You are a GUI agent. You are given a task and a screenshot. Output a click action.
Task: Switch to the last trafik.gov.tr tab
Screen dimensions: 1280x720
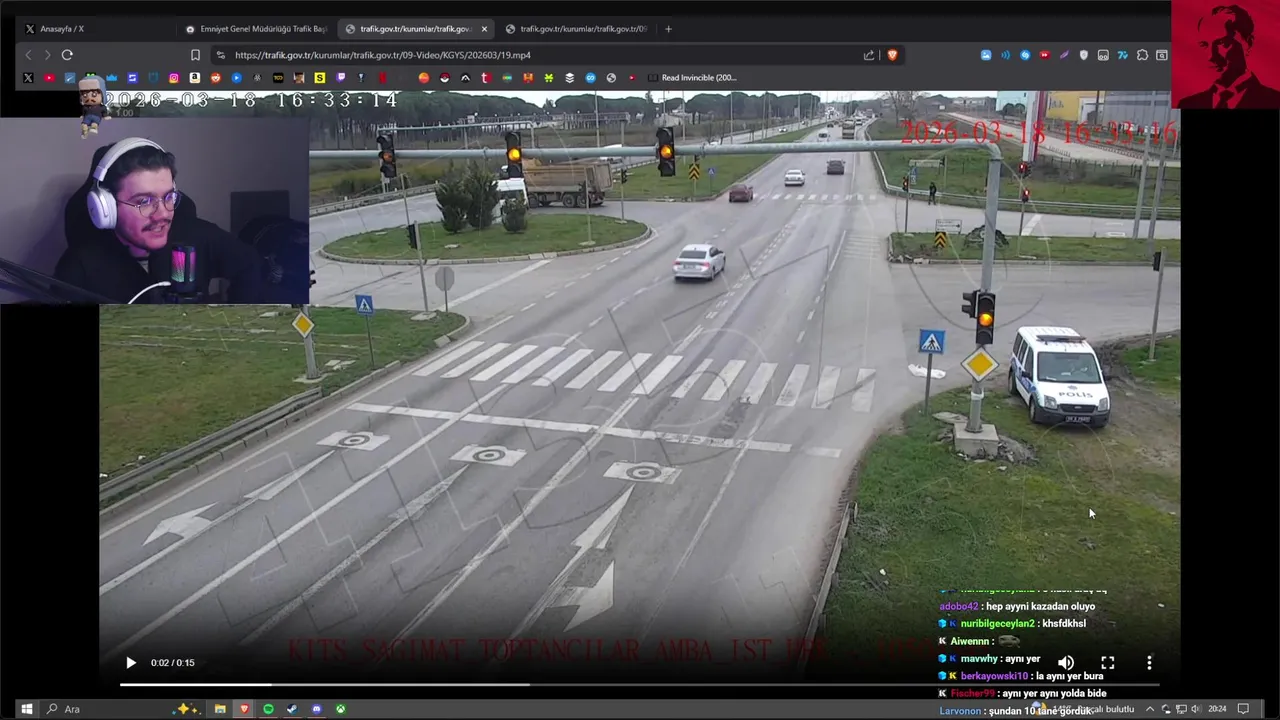point(578,29)
